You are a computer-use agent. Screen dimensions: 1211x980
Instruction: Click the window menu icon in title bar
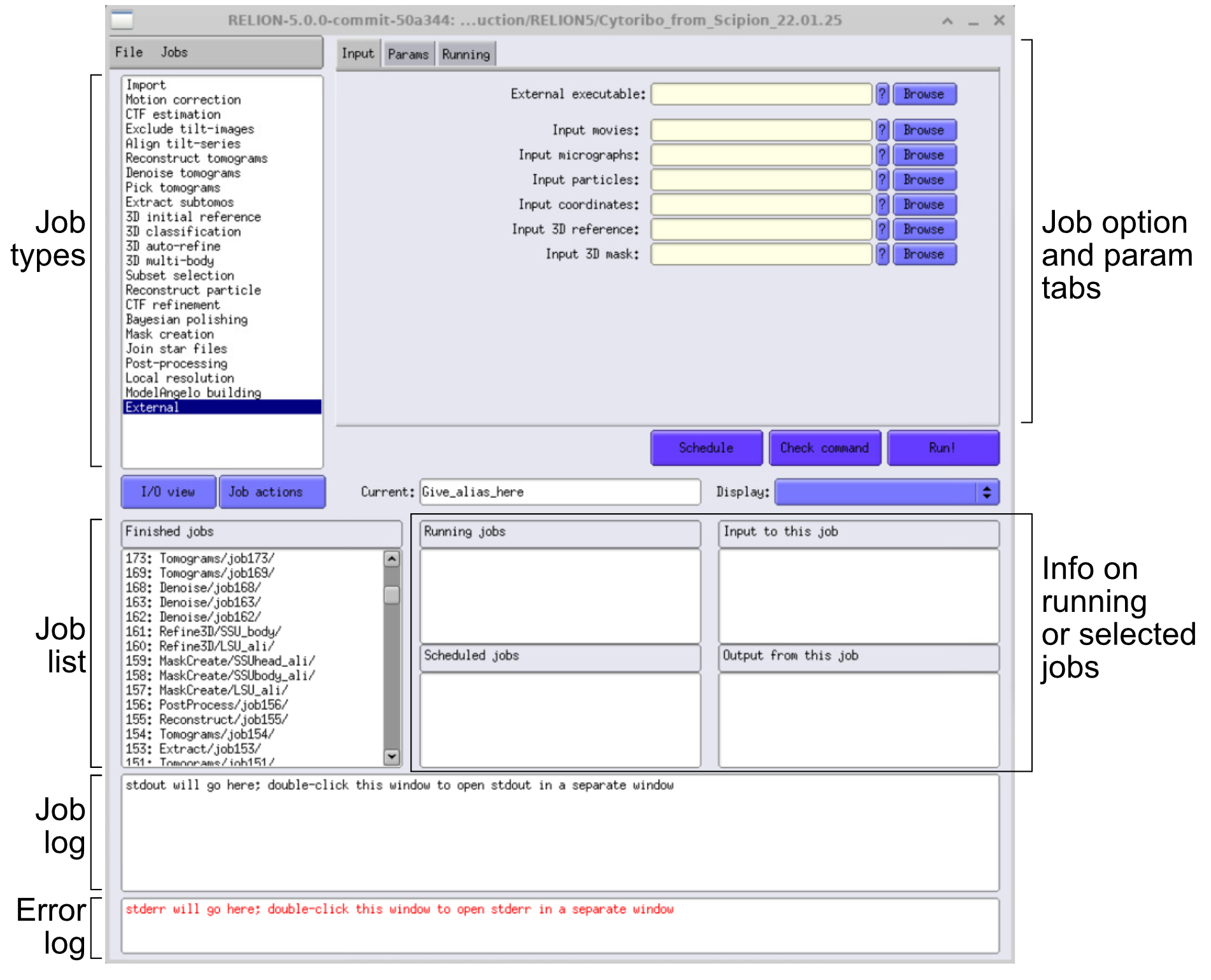pyautogui.click(x=122, y=20)
